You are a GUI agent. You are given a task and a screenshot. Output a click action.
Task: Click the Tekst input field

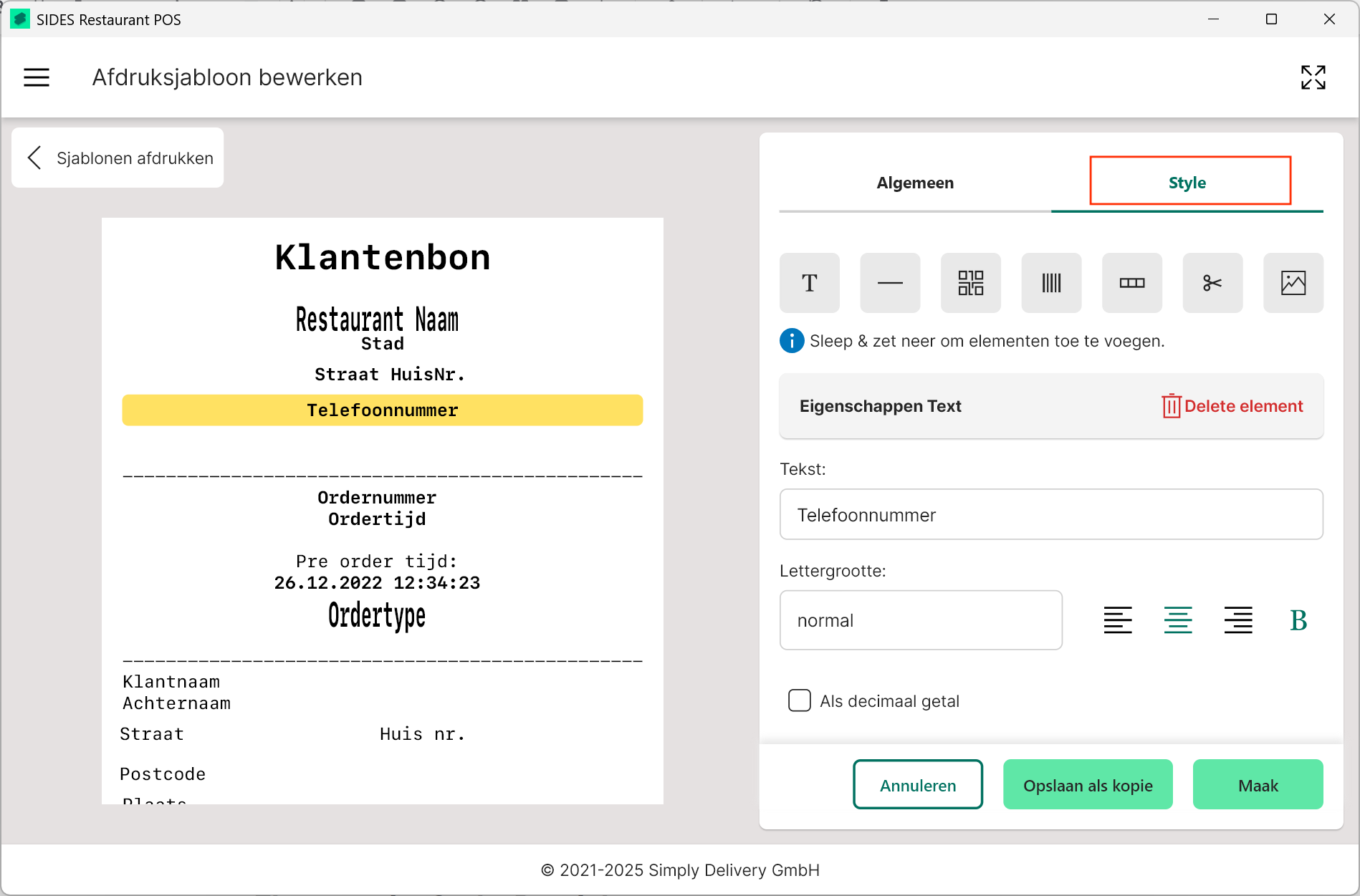[x=1050, y=515]
